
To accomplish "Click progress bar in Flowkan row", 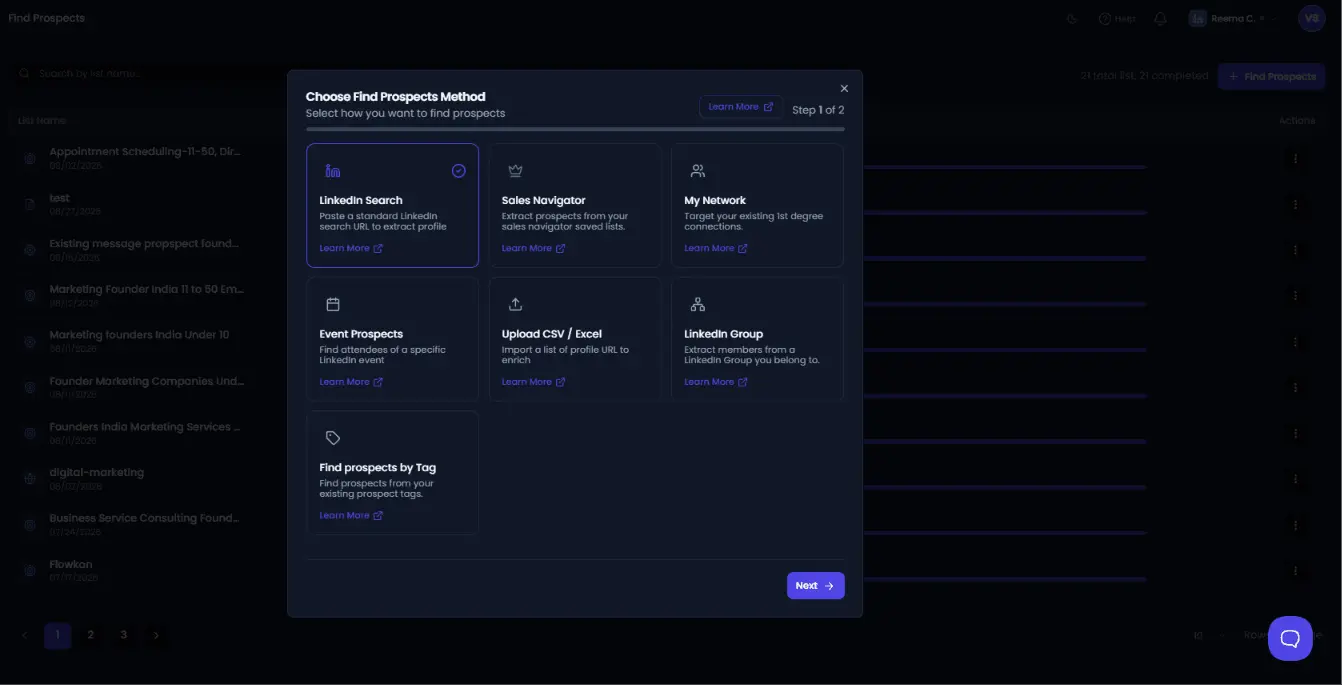I will [1005, 579].
